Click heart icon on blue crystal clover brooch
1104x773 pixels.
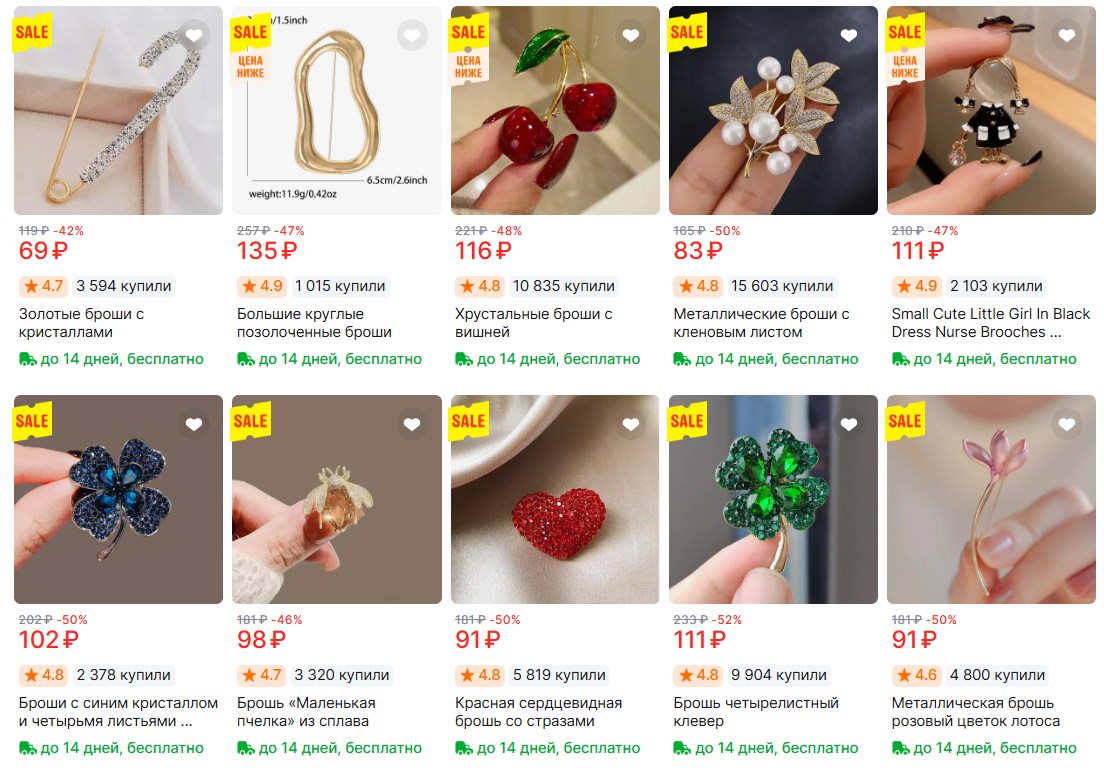pyautogui.click(x=194, y=425)
